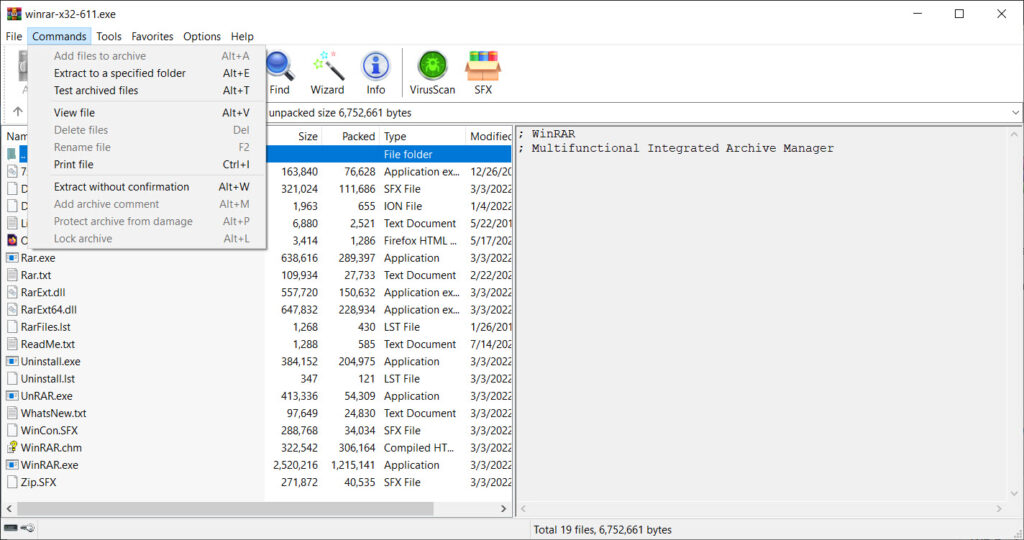The image size is (1024, 540).
Task: Choose 'Extract to a specified folder'
Action: pyautogui.click(x=120, y=73)
